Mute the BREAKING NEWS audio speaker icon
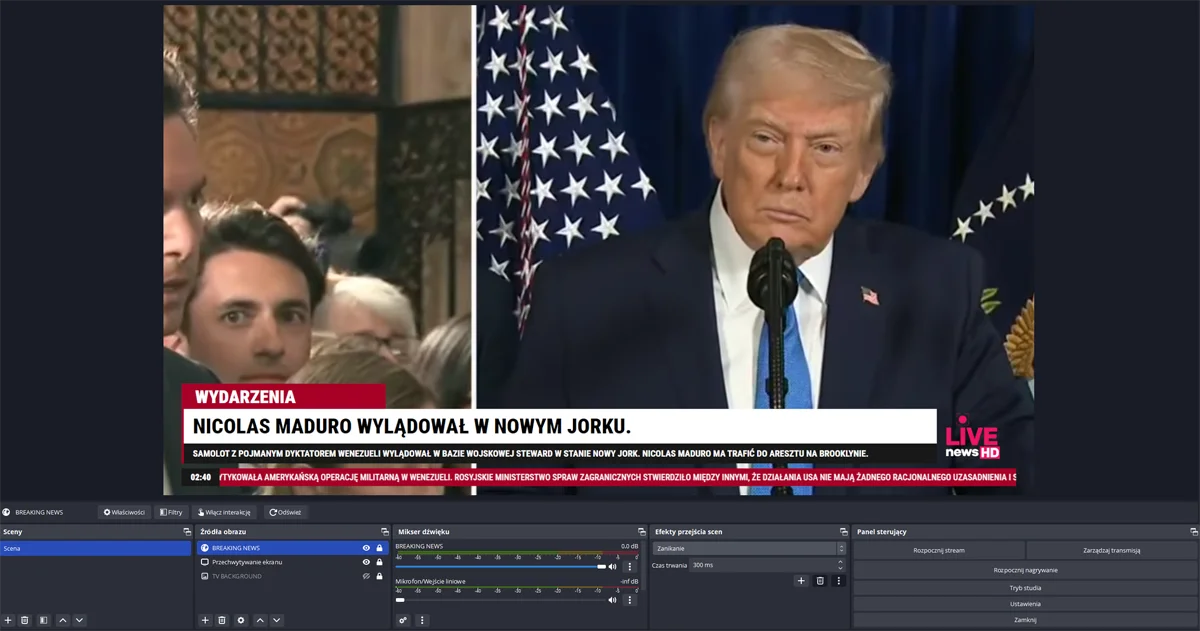Viewport: 1200px width, 631px height. 612,567
